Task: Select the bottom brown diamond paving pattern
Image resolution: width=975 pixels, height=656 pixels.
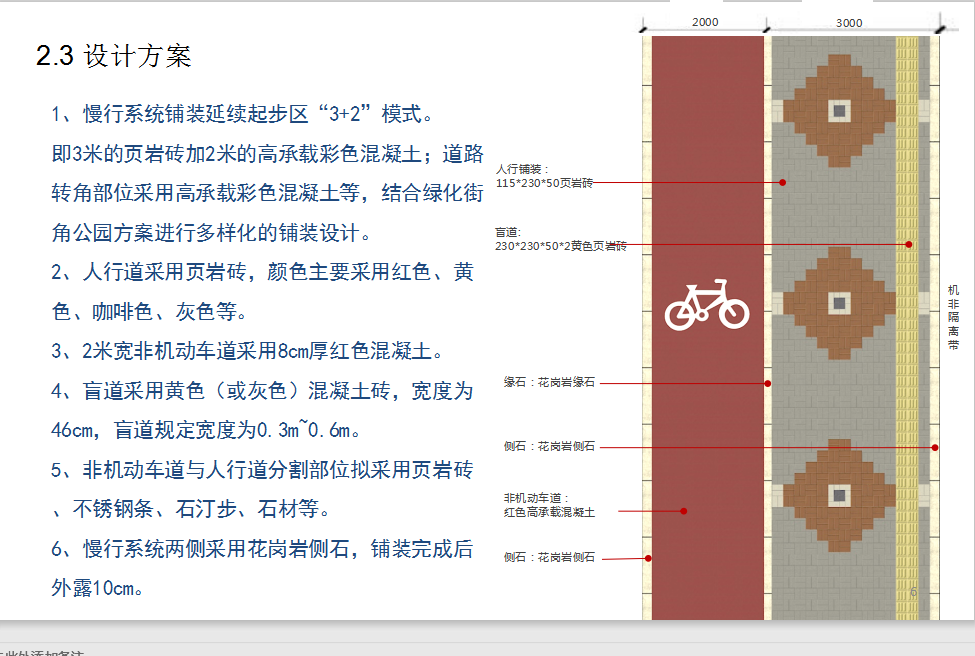Action: (840, 495)
